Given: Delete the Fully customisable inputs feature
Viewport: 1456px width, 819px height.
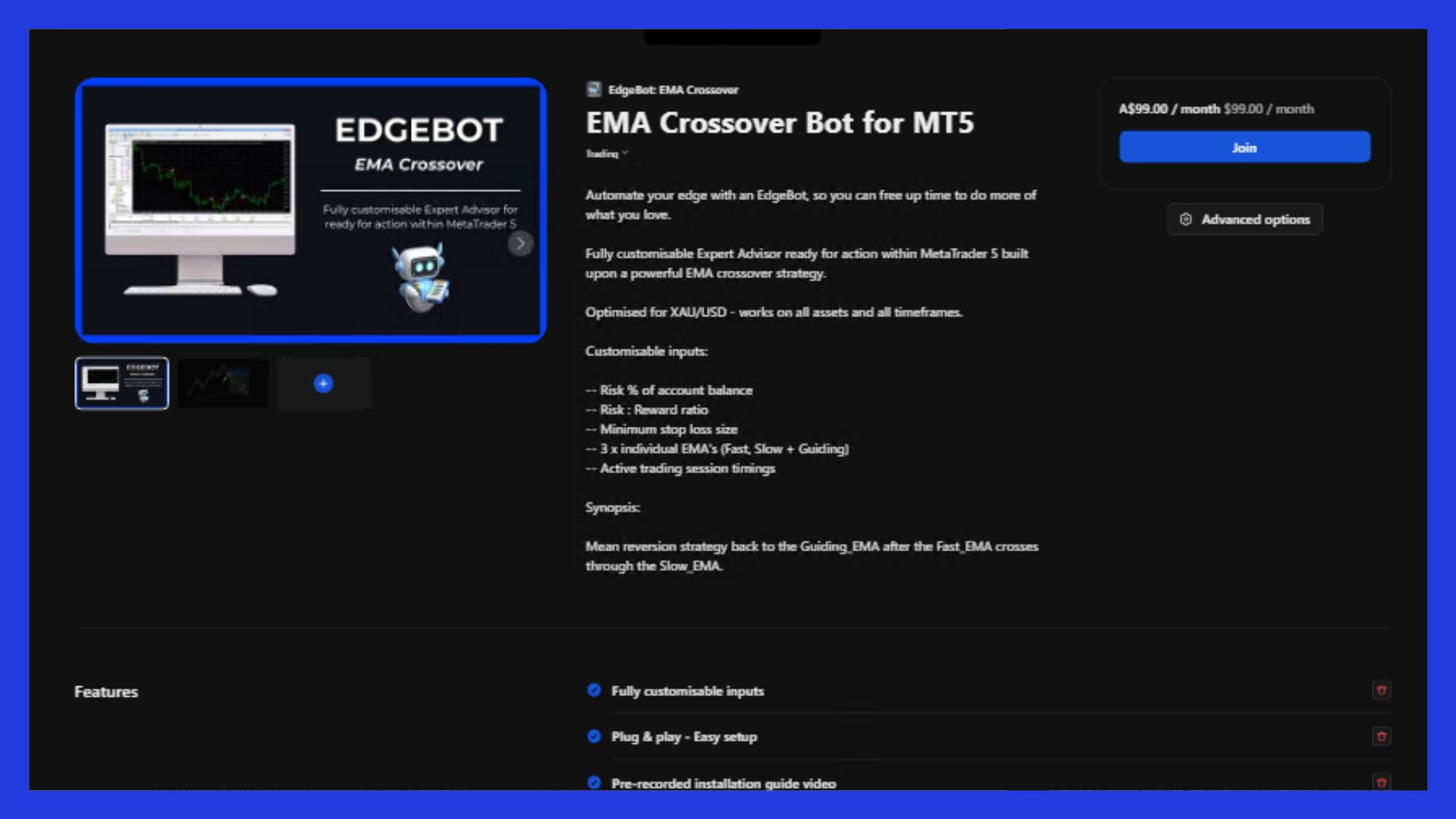Looking at the screenshot, I should (x=1381, y=690).
